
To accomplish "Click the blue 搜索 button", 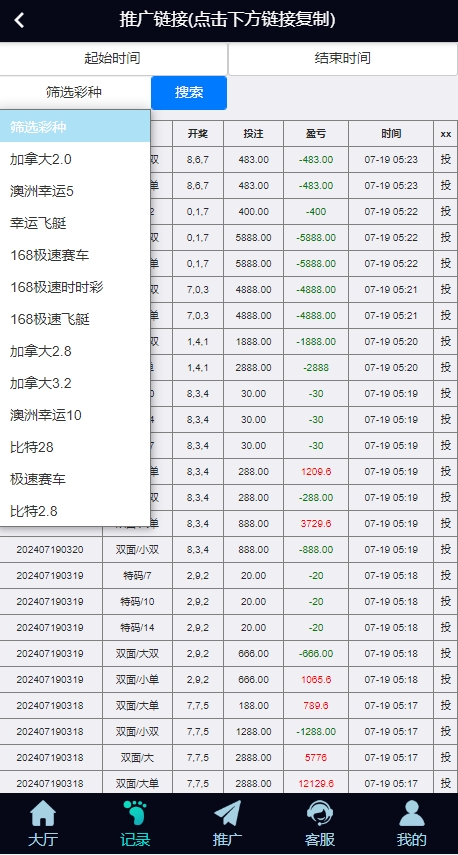I will point(189,93).
